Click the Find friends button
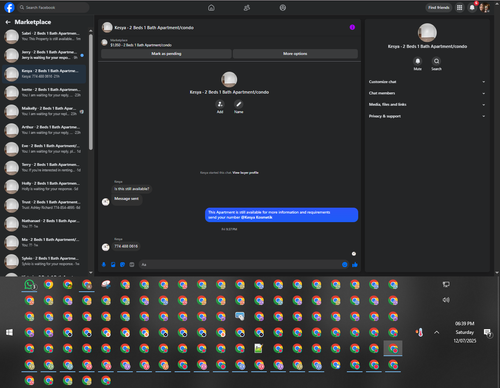500x388 pixels. (x=439, y=7)
